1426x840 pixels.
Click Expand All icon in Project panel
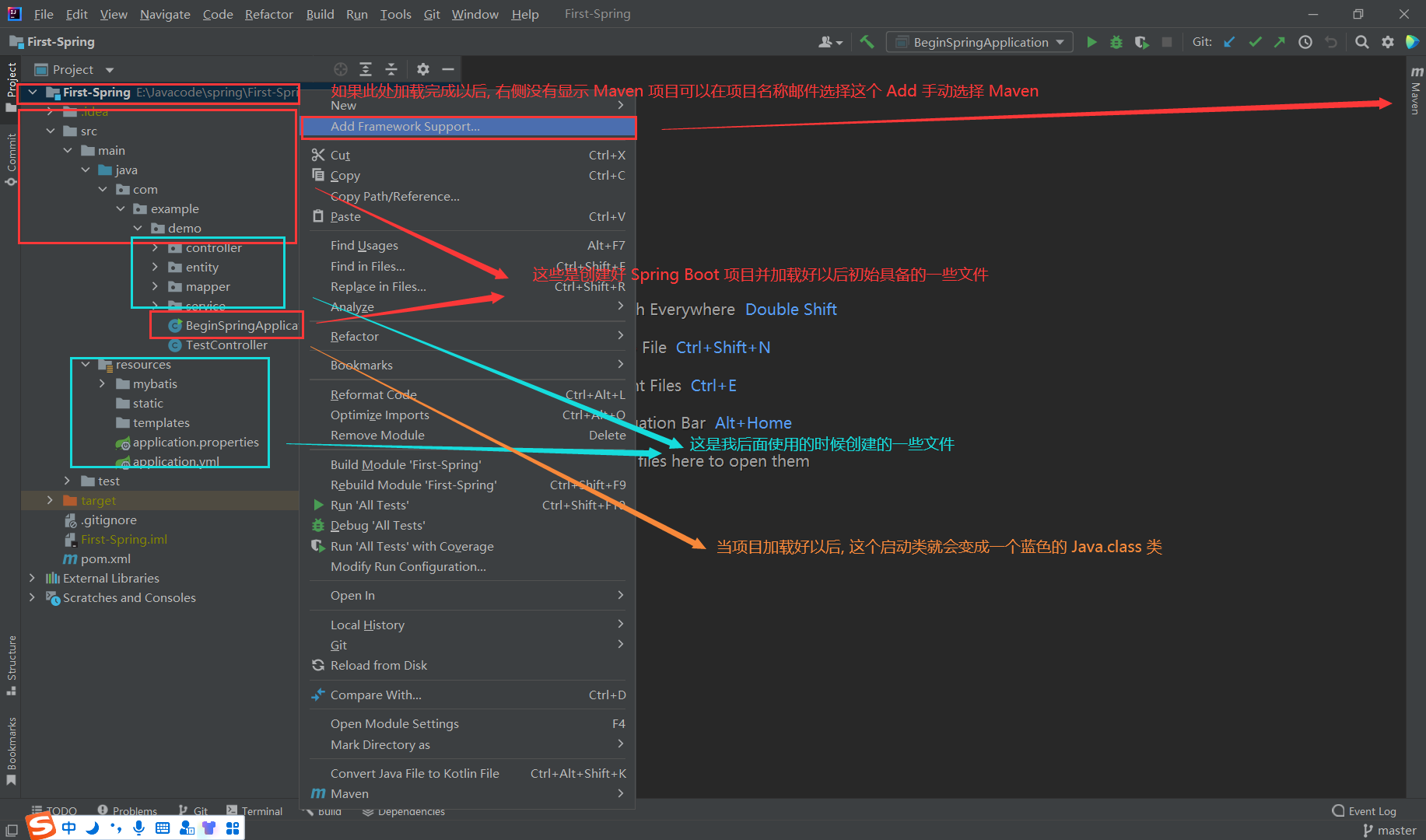click(x=366, y=69)
